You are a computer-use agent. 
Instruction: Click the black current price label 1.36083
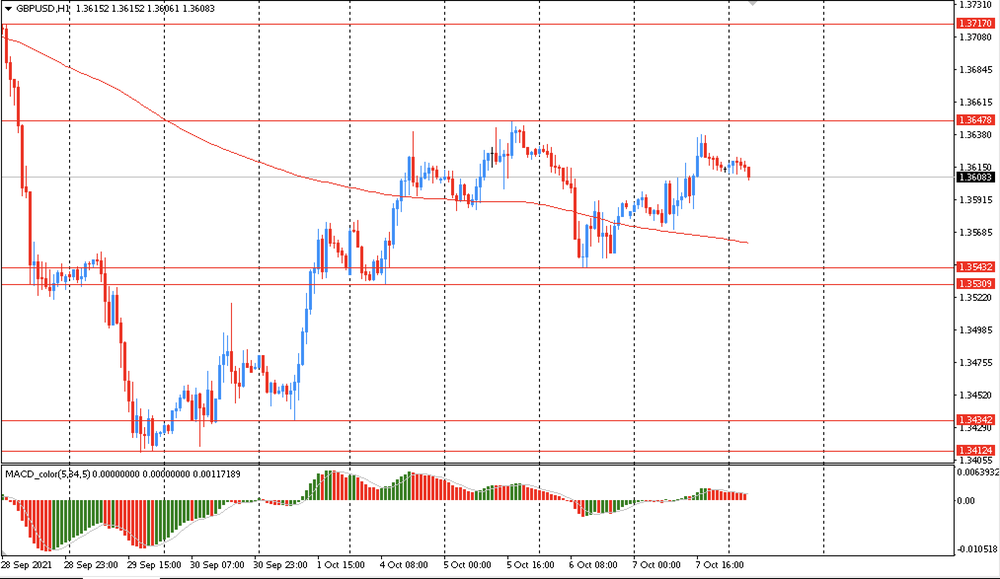pyautogui.click(x=976, y=177)
